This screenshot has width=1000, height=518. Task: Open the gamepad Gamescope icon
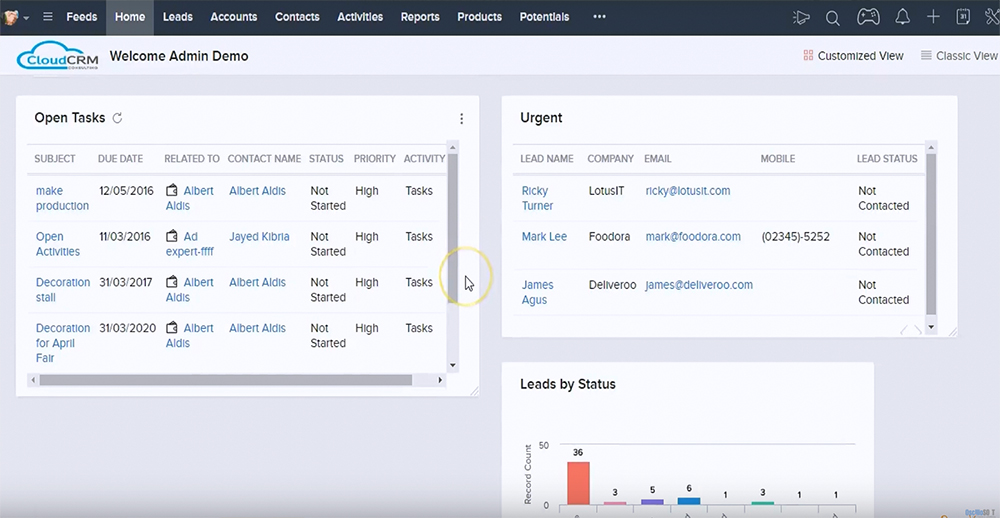coord(866,17)
